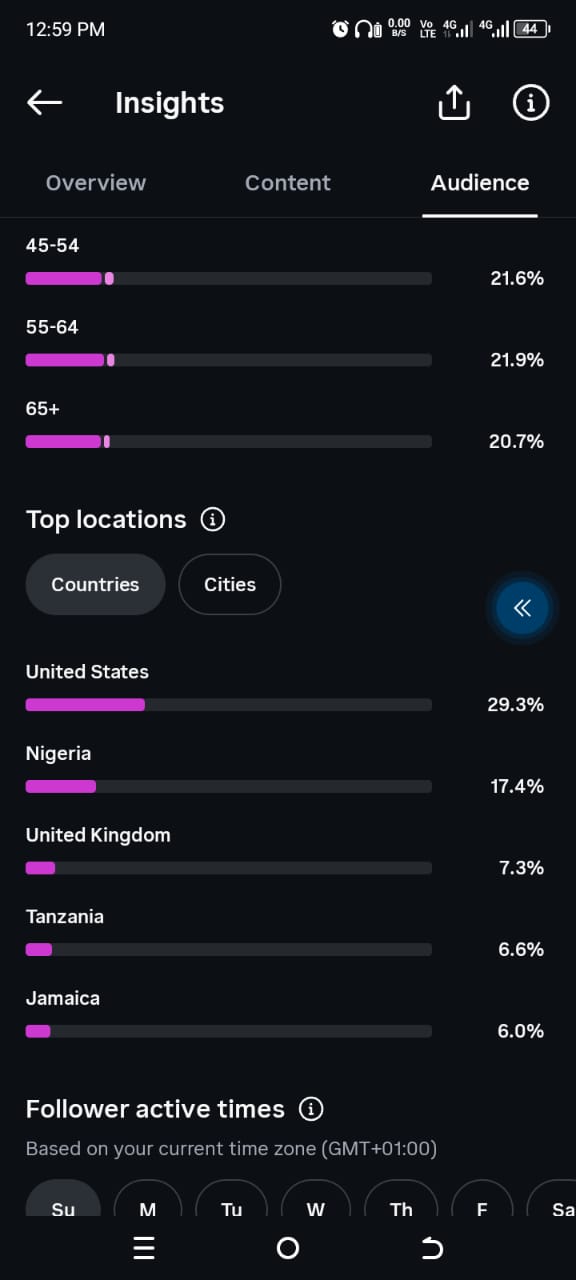This screenshot has height=1280, width=576.
Task: Tap the United States percentage bar
Action: pyautogui.click(x=229, y=705)
